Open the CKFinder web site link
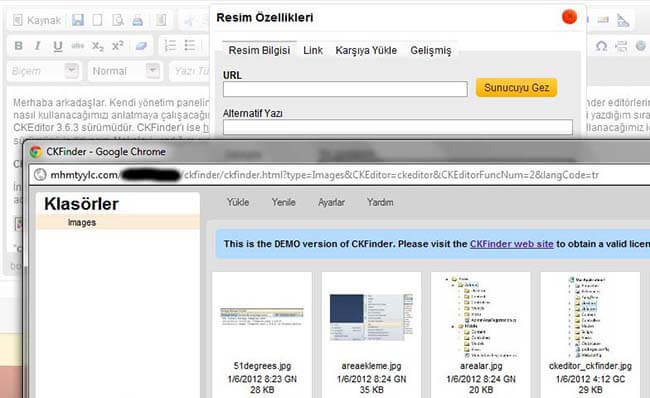This screenshot has height=398, width=650. 512,244
